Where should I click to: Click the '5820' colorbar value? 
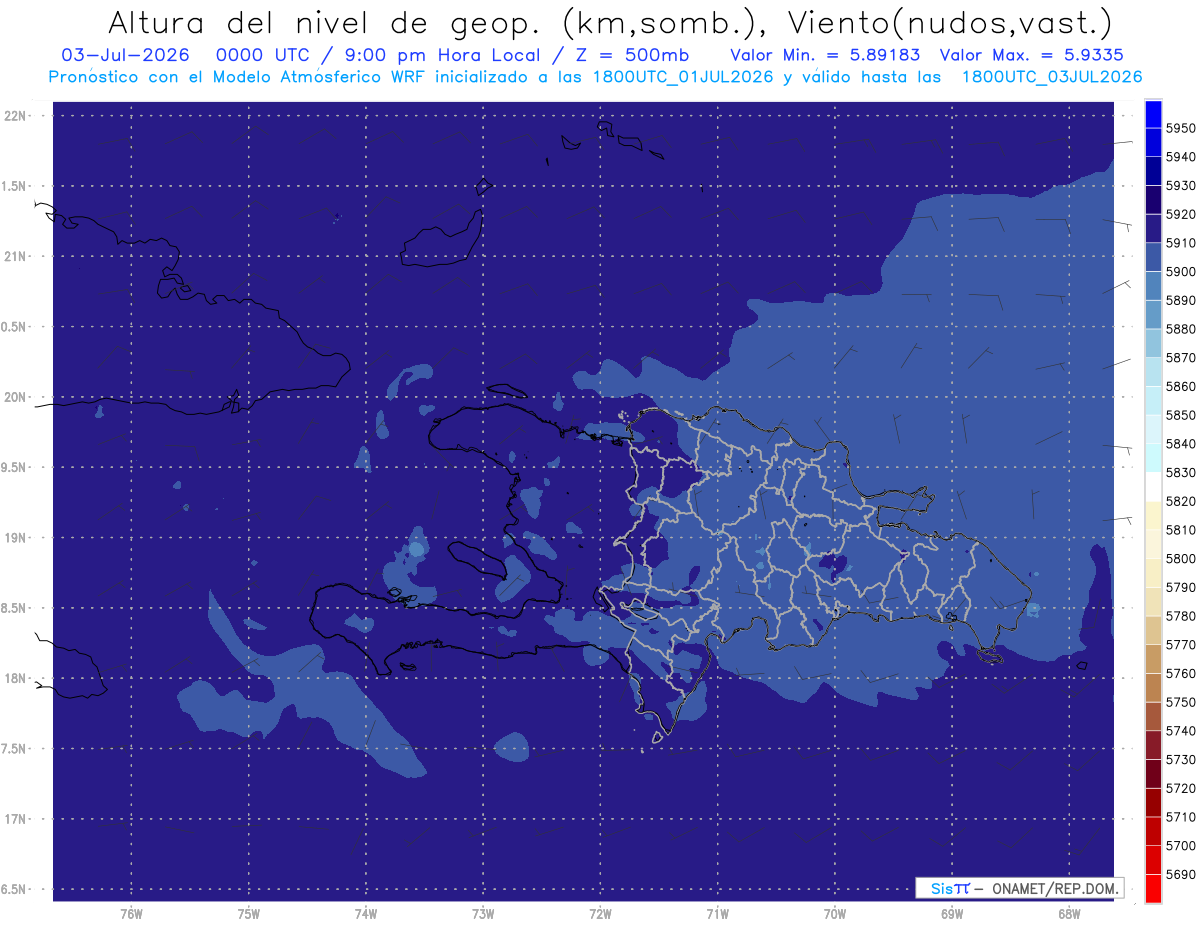pos(1181,501)
